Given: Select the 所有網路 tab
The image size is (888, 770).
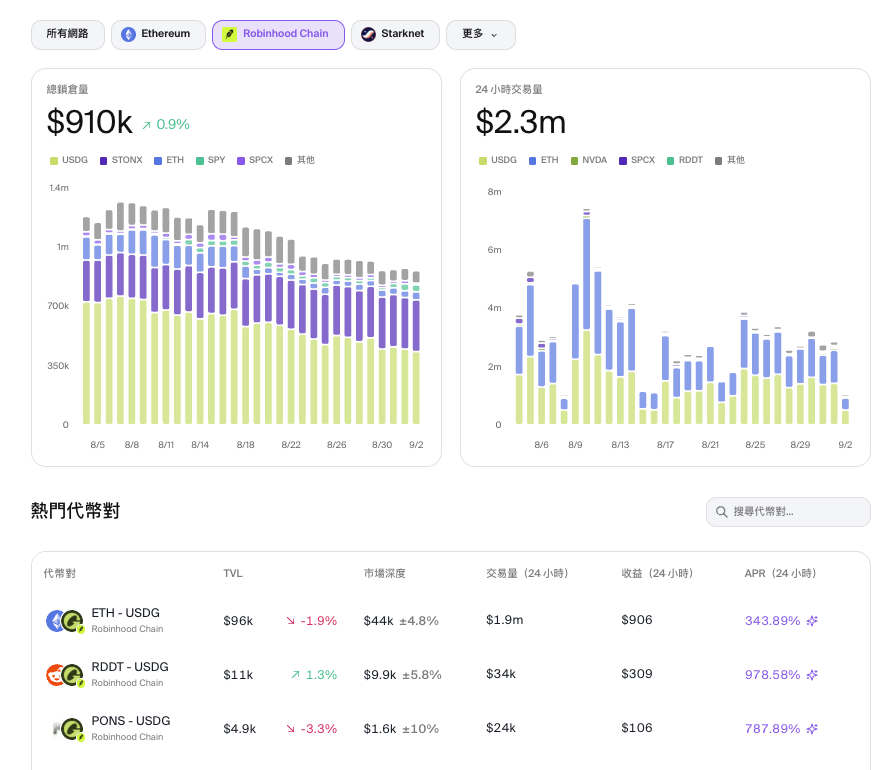Looking at the screenshot, I should pos(68,35).
